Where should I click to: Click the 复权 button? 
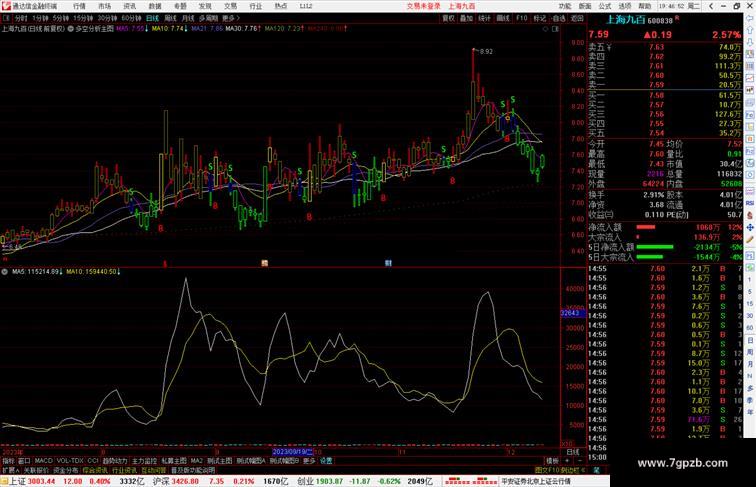pyautogui.click(x=448, y=18)
